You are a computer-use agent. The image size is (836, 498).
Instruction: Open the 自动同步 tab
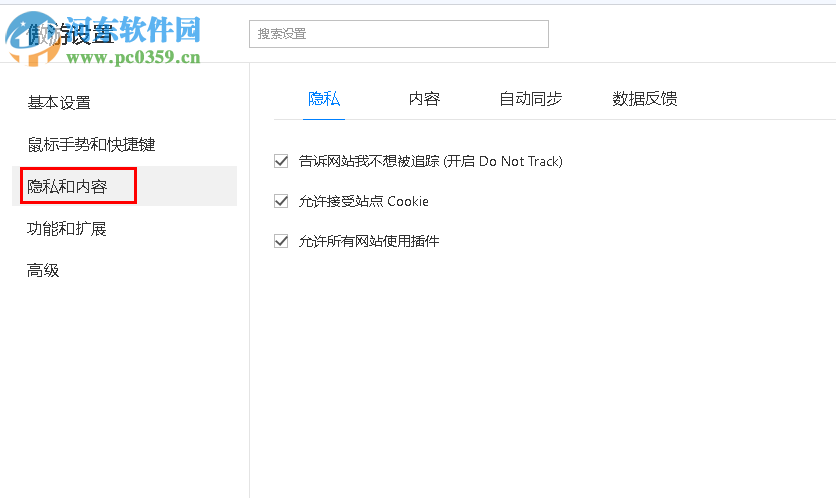pyautogui.click(x=530, y=99)
